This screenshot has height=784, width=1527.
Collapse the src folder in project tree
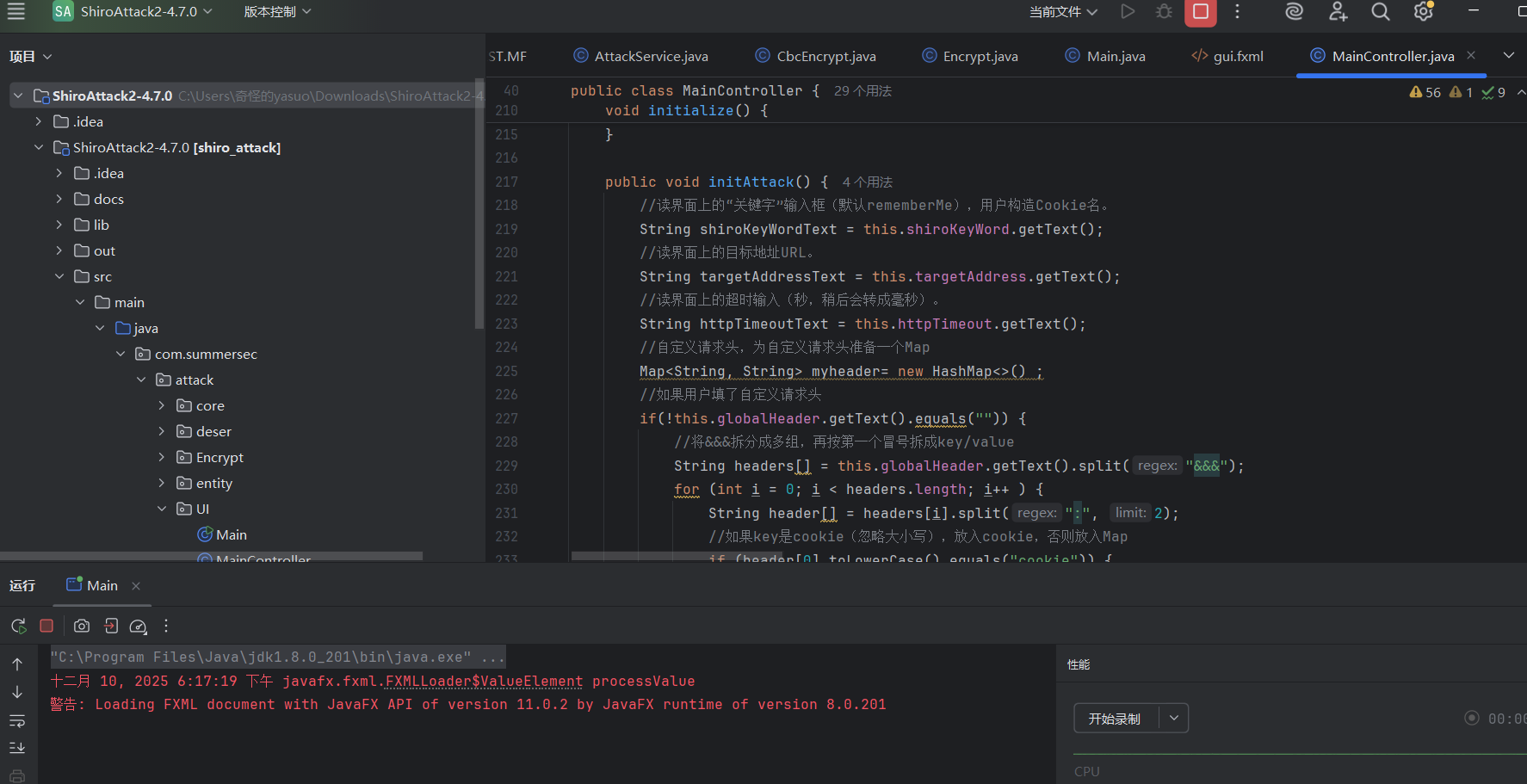coord(59,276)
